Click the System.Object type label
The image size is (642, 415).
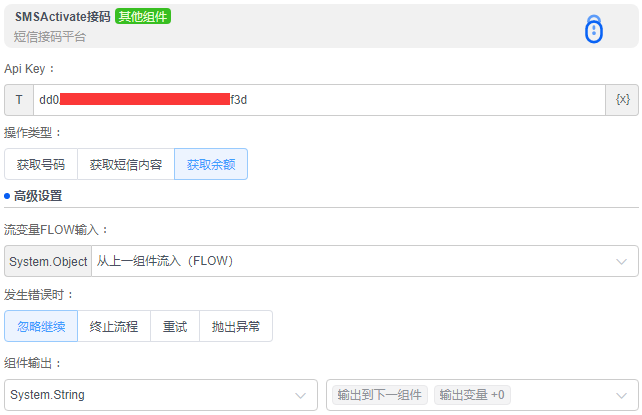pos(48,262)
